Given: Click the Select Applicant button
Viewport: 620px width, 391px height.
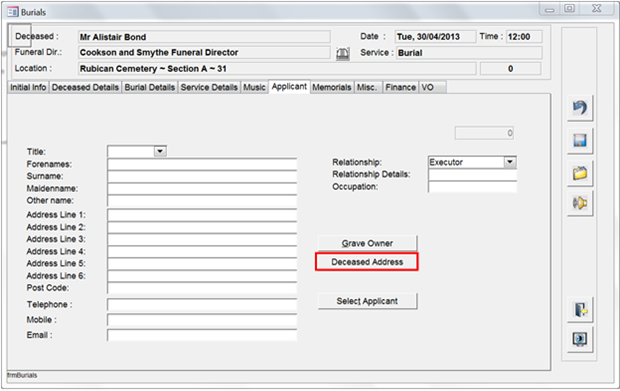Looking at the screenshot, I should (367, 301).
